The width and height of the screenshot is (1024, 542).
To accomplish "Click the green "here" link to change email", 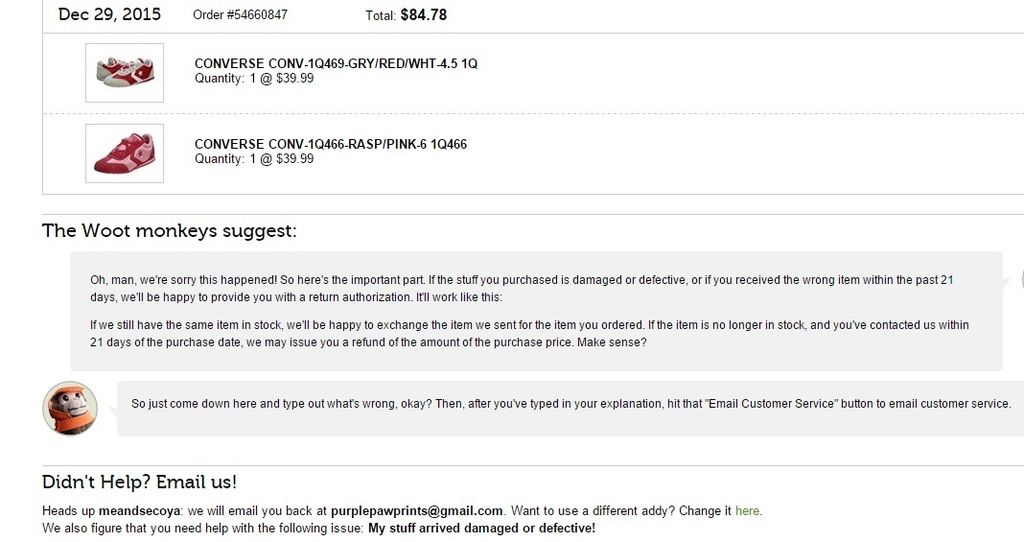I will (x=747, y=511).
